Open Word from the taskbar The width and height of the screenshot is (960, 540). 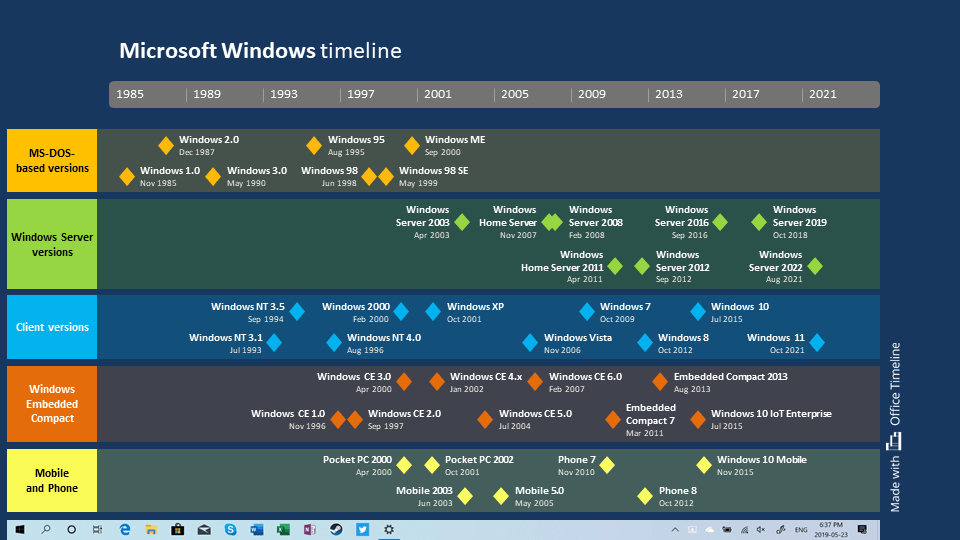pos(257,529)
